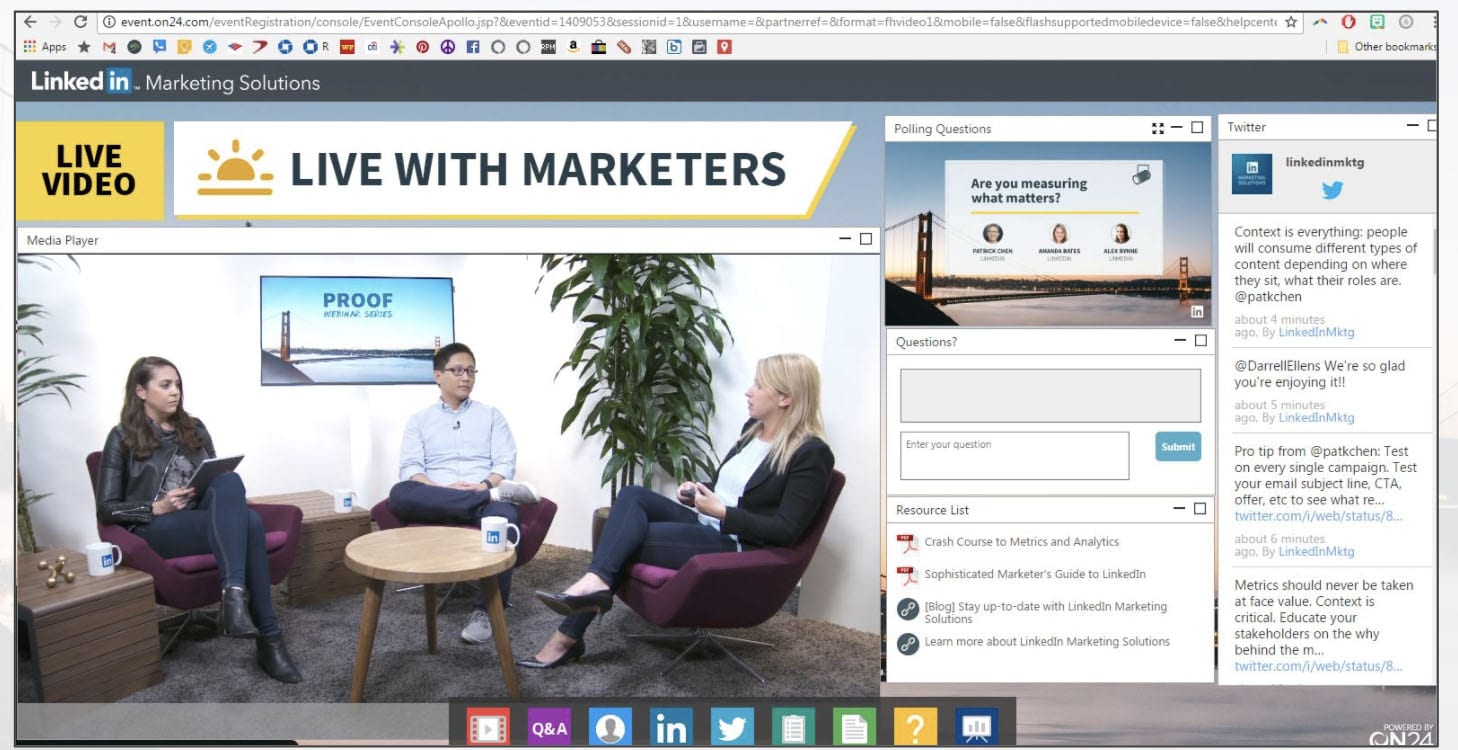Open the twitter.com link in the Metrics tweet

pyautogui.click(x=1318, y=666)
